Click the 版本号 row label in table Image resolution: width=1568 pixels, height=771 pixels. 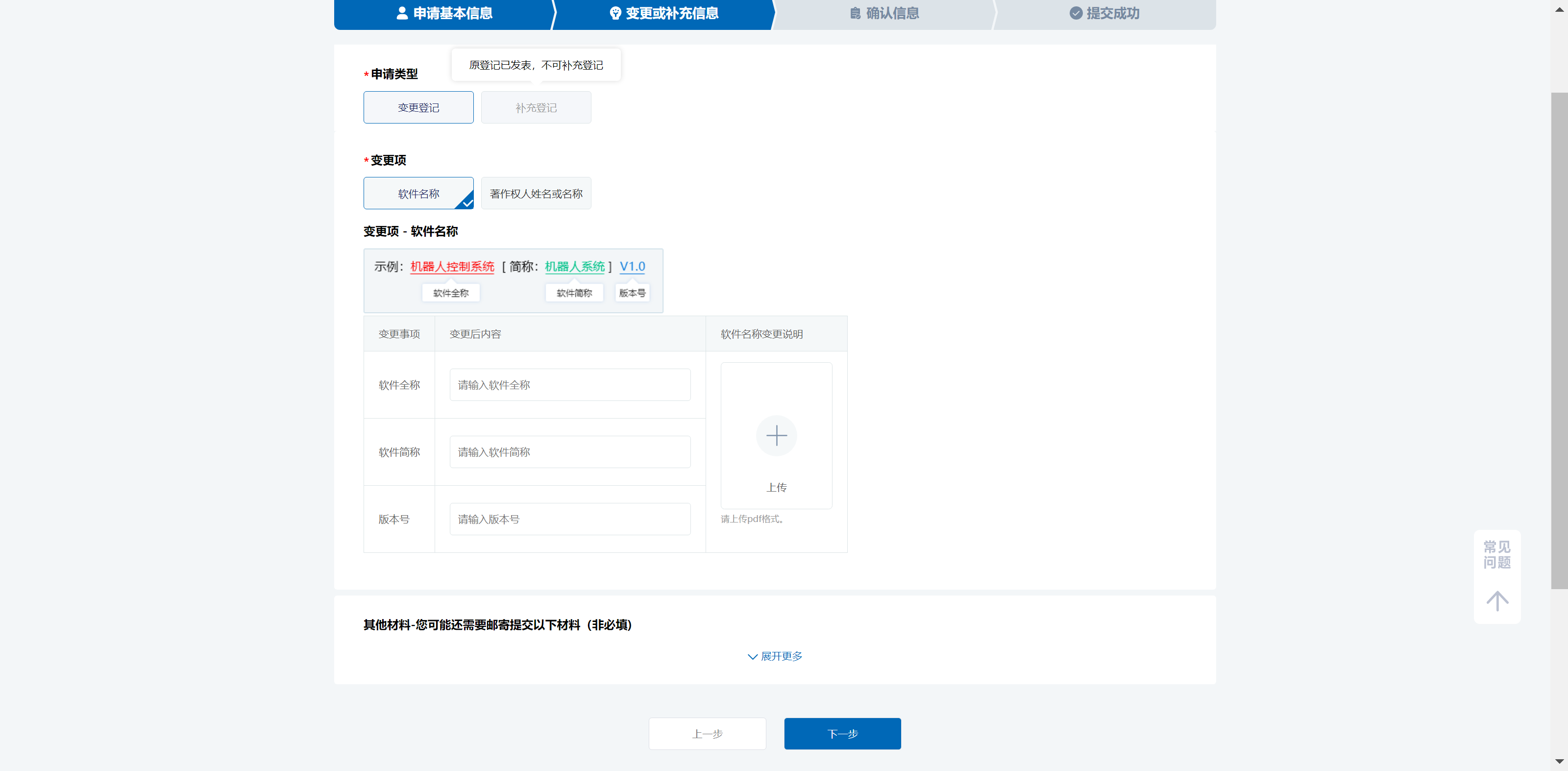[394, 519]
